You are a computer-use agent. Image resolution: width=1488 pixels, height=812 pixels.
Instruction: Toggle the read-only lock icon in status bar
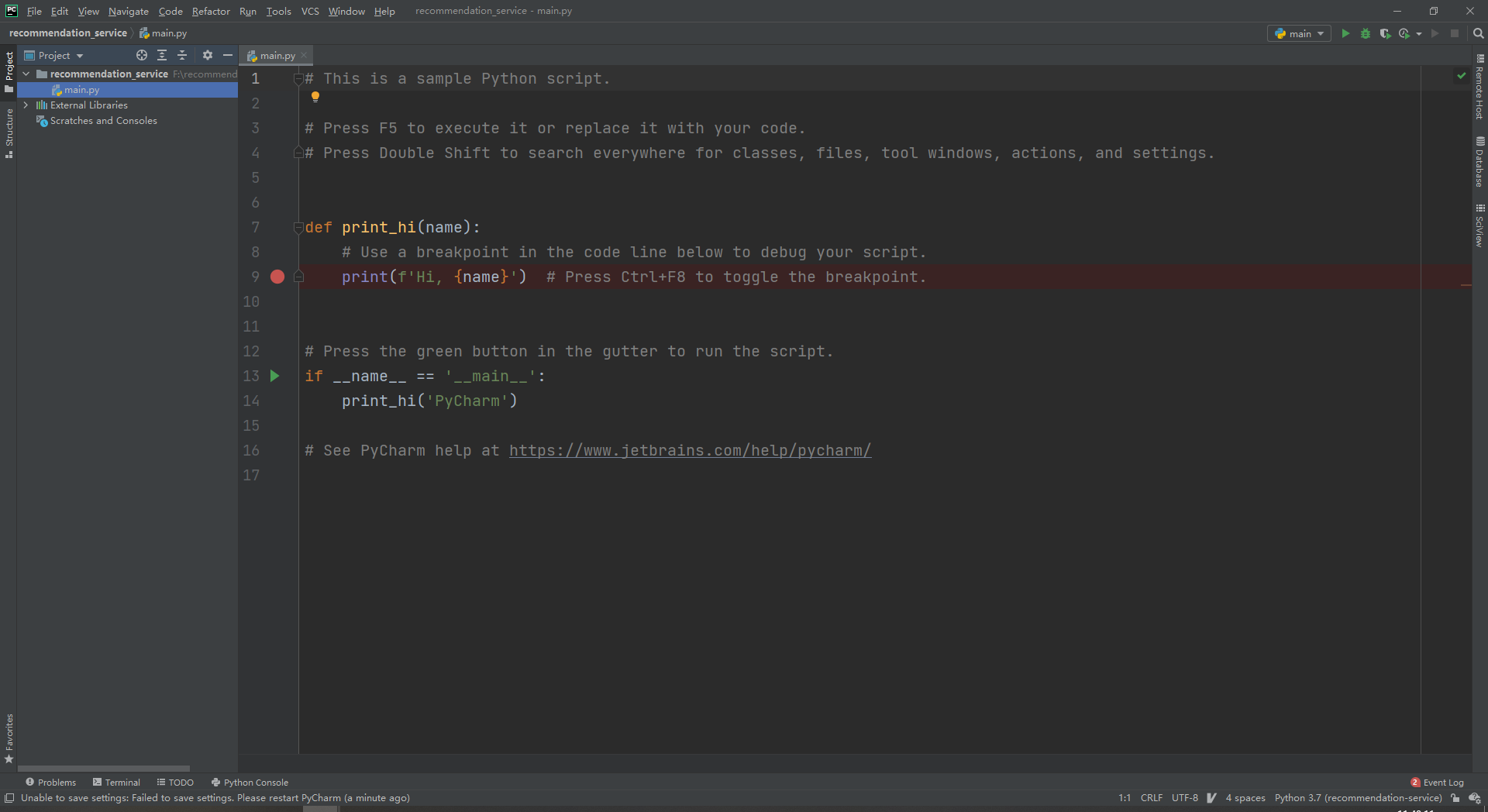pos(1455,798)
